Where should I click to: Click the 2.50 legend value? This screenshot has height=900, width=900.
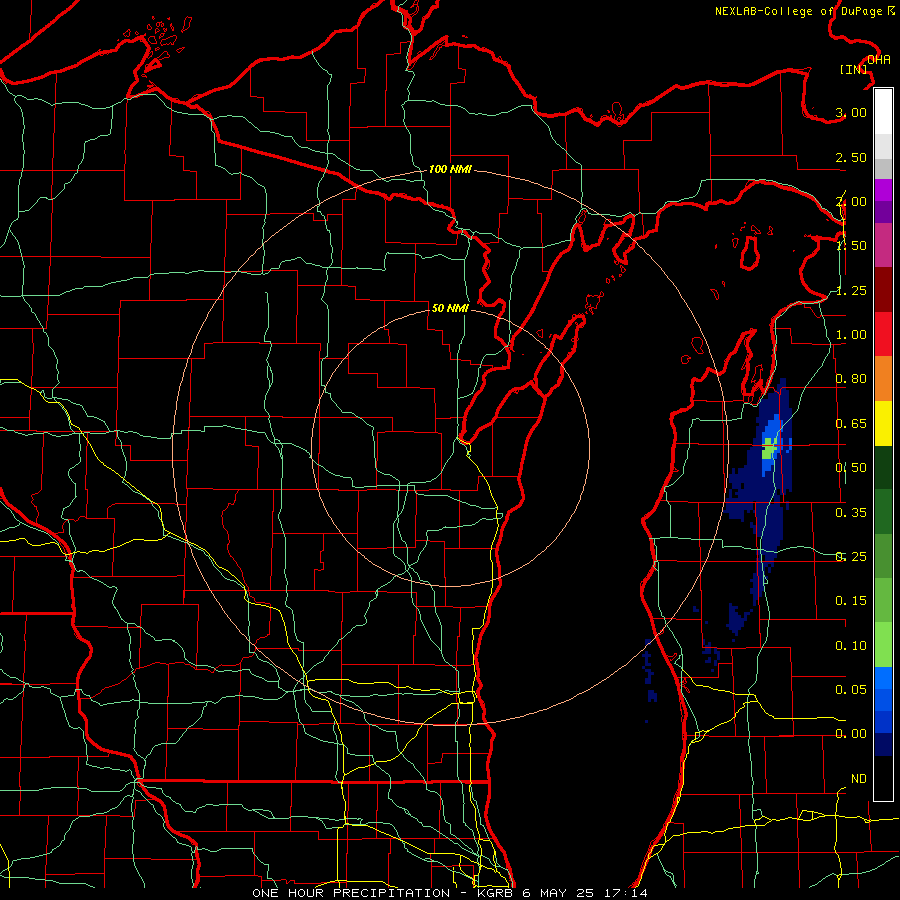click(x=851, y=157)
